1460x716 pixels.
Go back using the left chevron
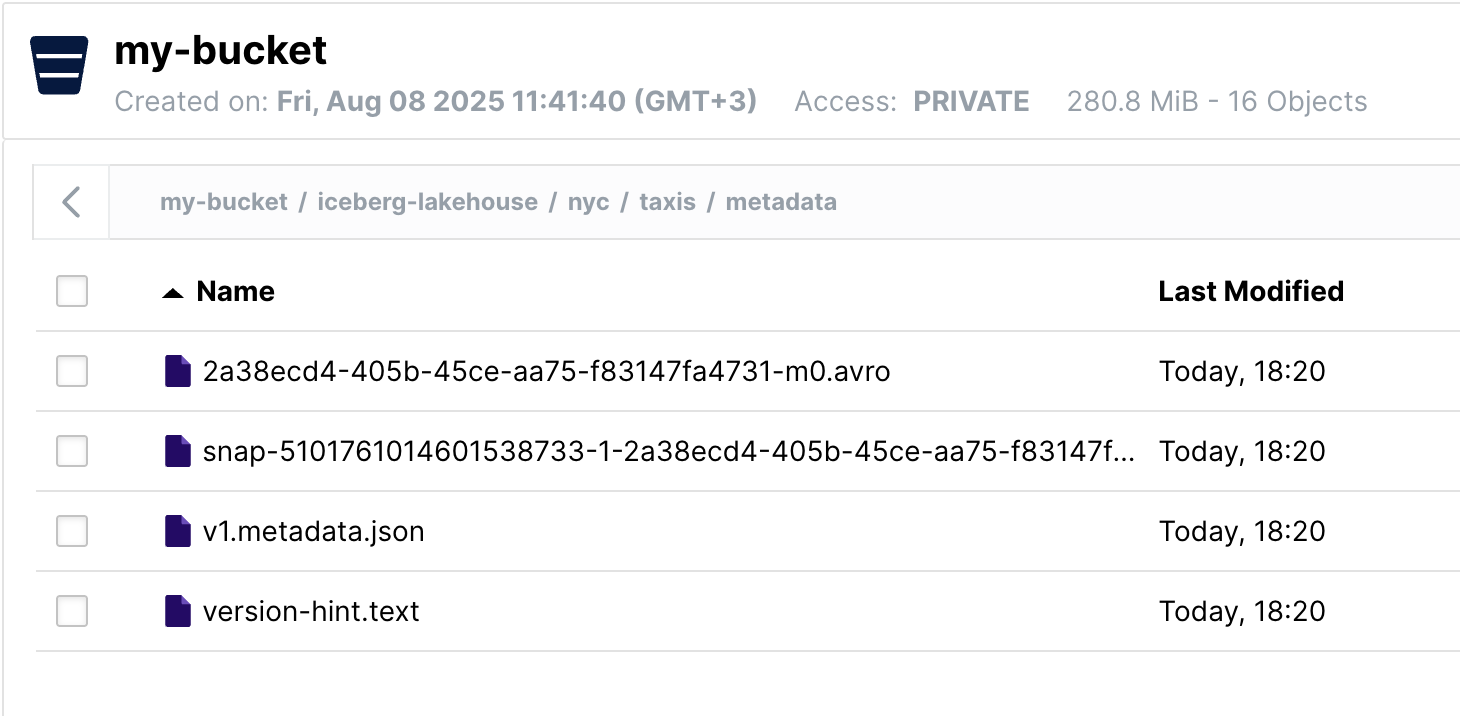pyautogui.click(x=71, y=202)
